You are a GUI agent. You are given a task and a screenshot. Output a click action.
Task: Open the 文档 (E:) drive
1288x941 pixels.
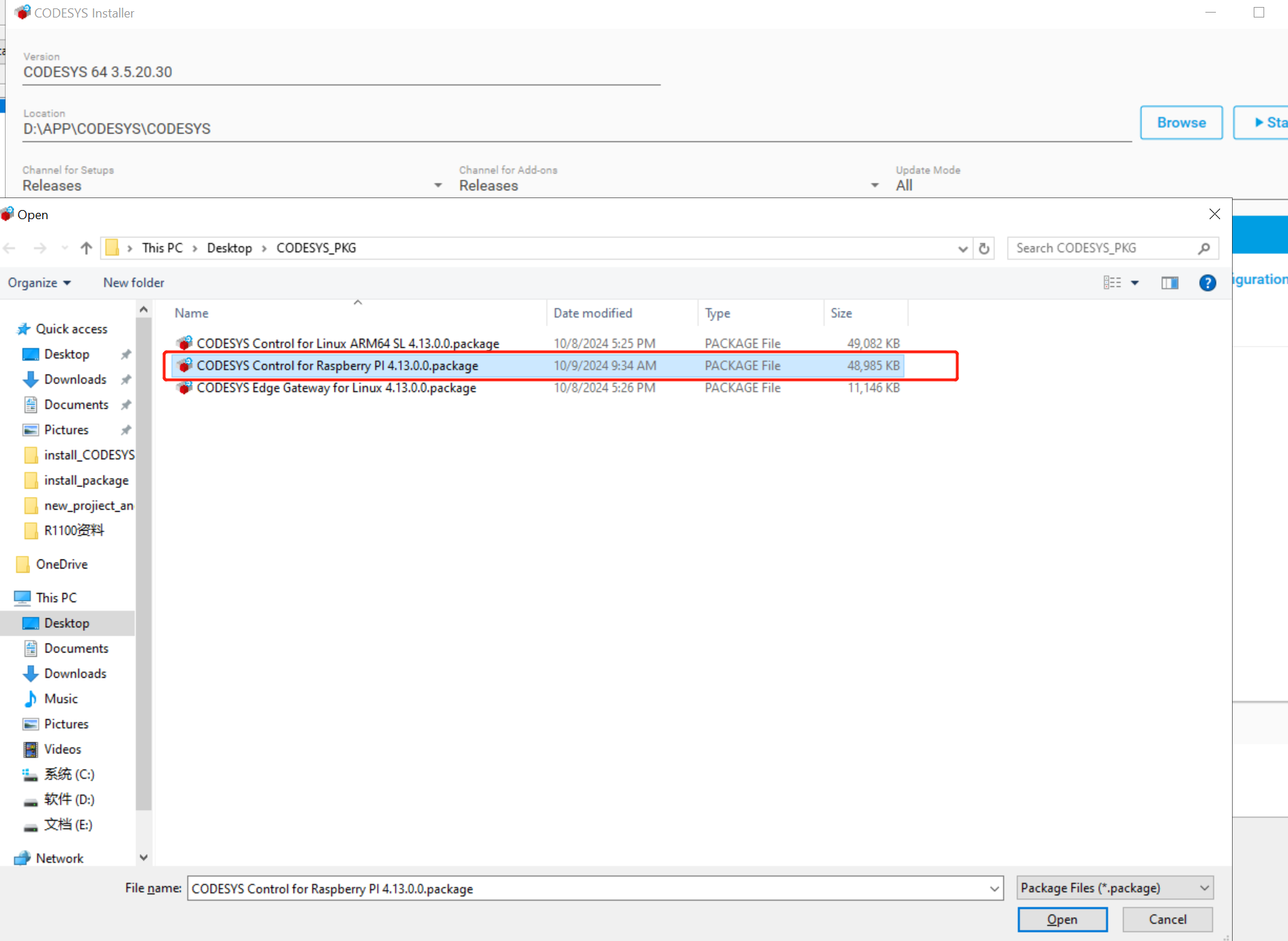[x=68, y=825]
